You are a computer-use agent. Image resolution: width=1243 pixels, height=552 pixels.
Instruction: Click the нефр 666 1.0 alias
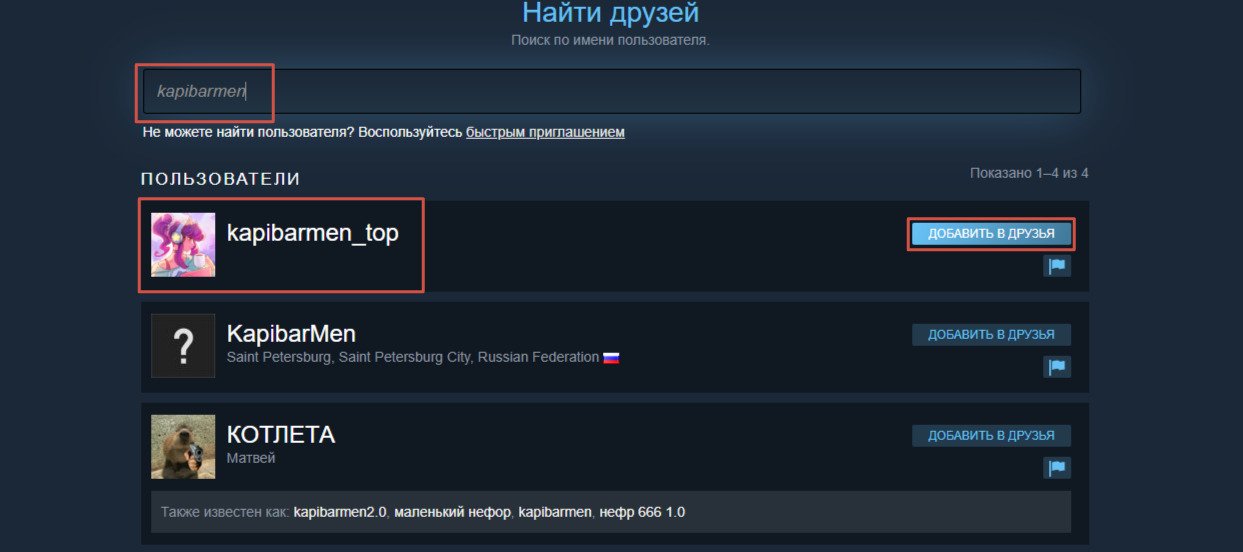pyautogui.click(x=641, y=512)
